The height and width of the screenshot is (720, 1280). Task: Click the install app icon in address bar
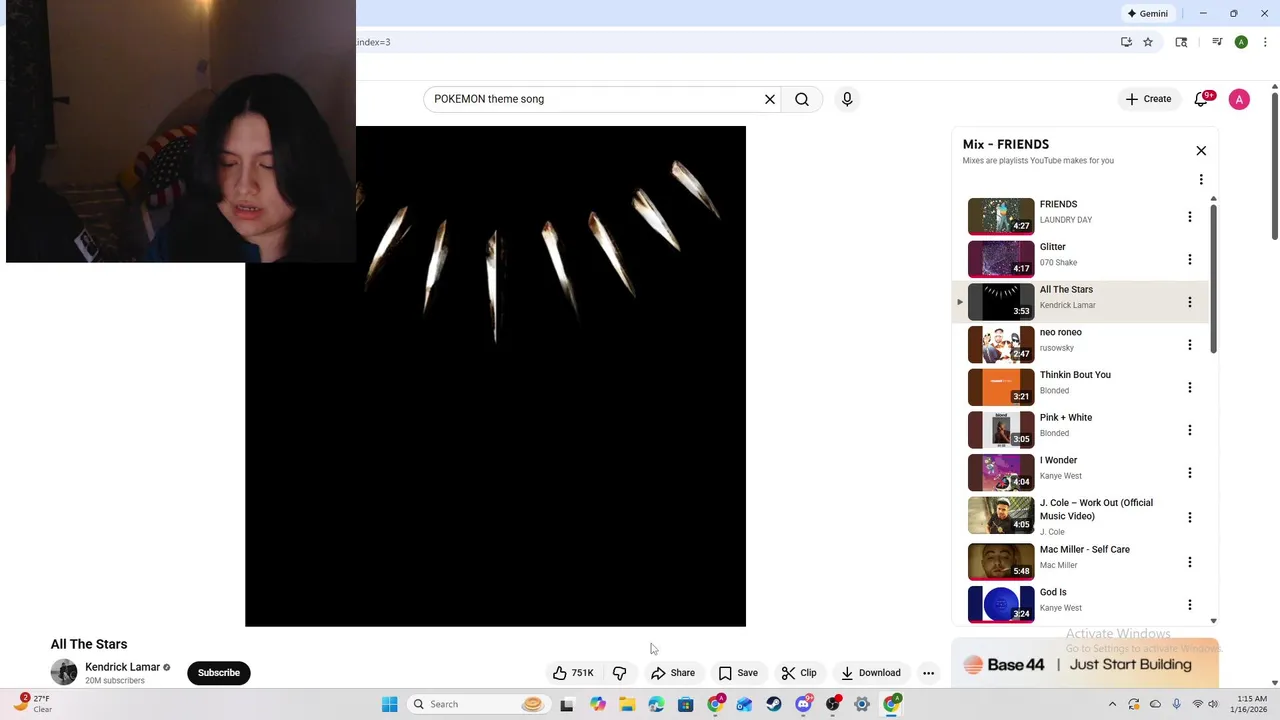tap(1126, 42)
